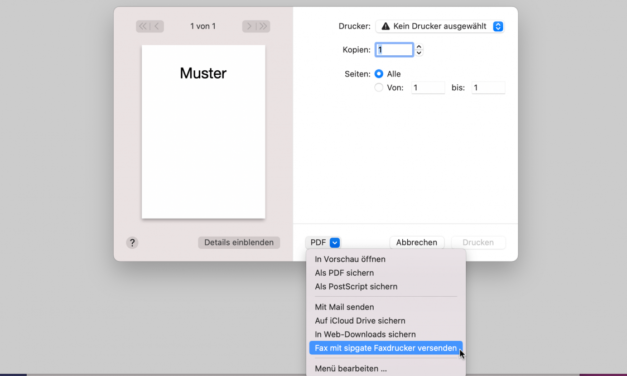627x376 pixels.
Task: Choose In Web-Downloads sichern
Action: 386,334
